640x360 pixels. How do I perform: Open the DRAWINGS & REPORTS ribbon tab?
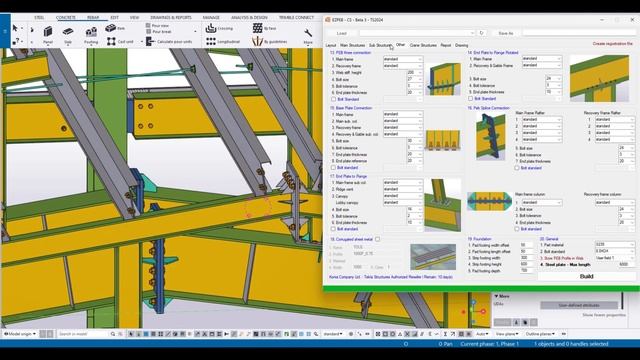tap(171, 18)
